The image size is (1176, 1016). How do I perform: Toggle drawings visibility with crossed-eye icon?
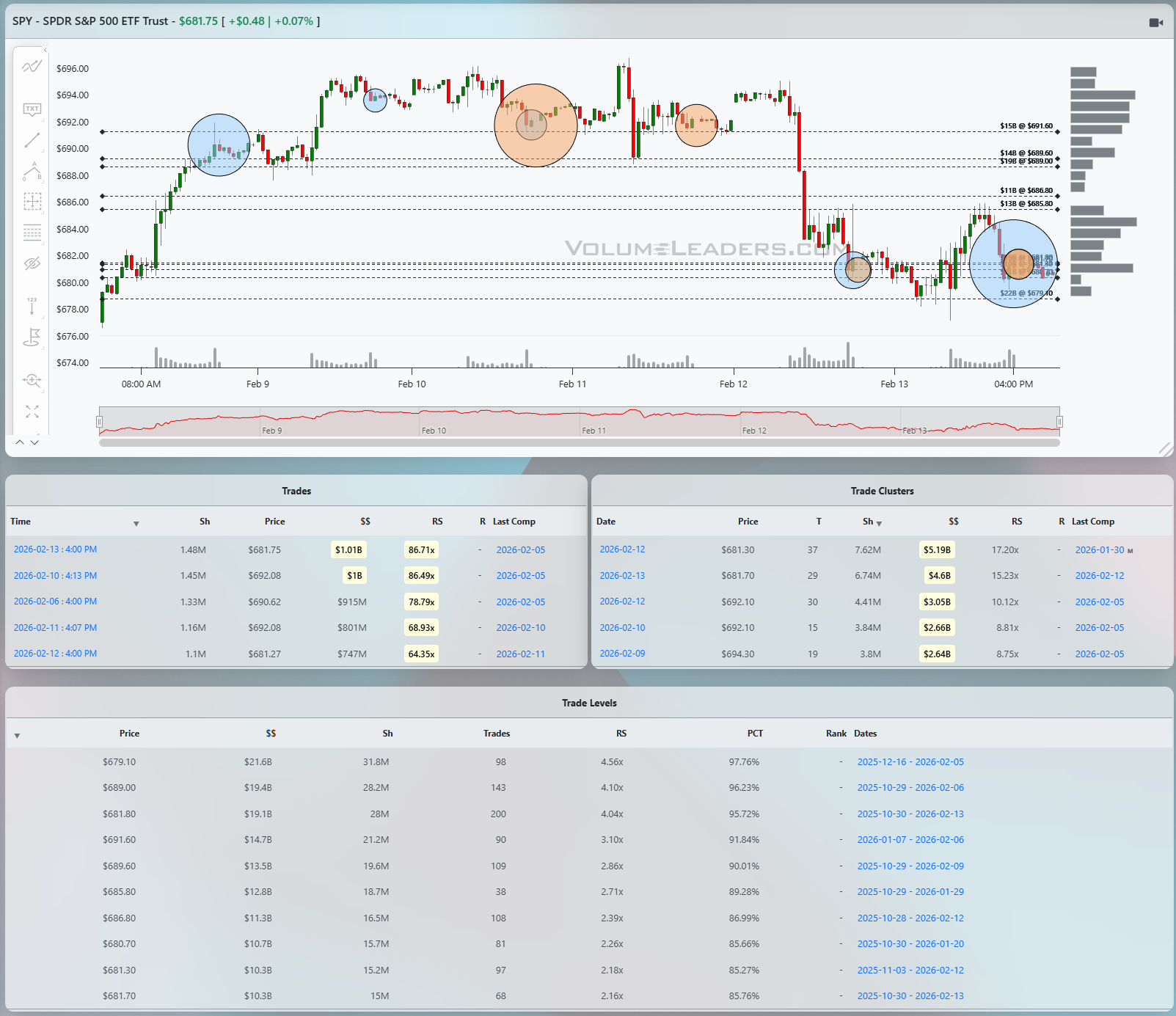(x=32, y=263)
